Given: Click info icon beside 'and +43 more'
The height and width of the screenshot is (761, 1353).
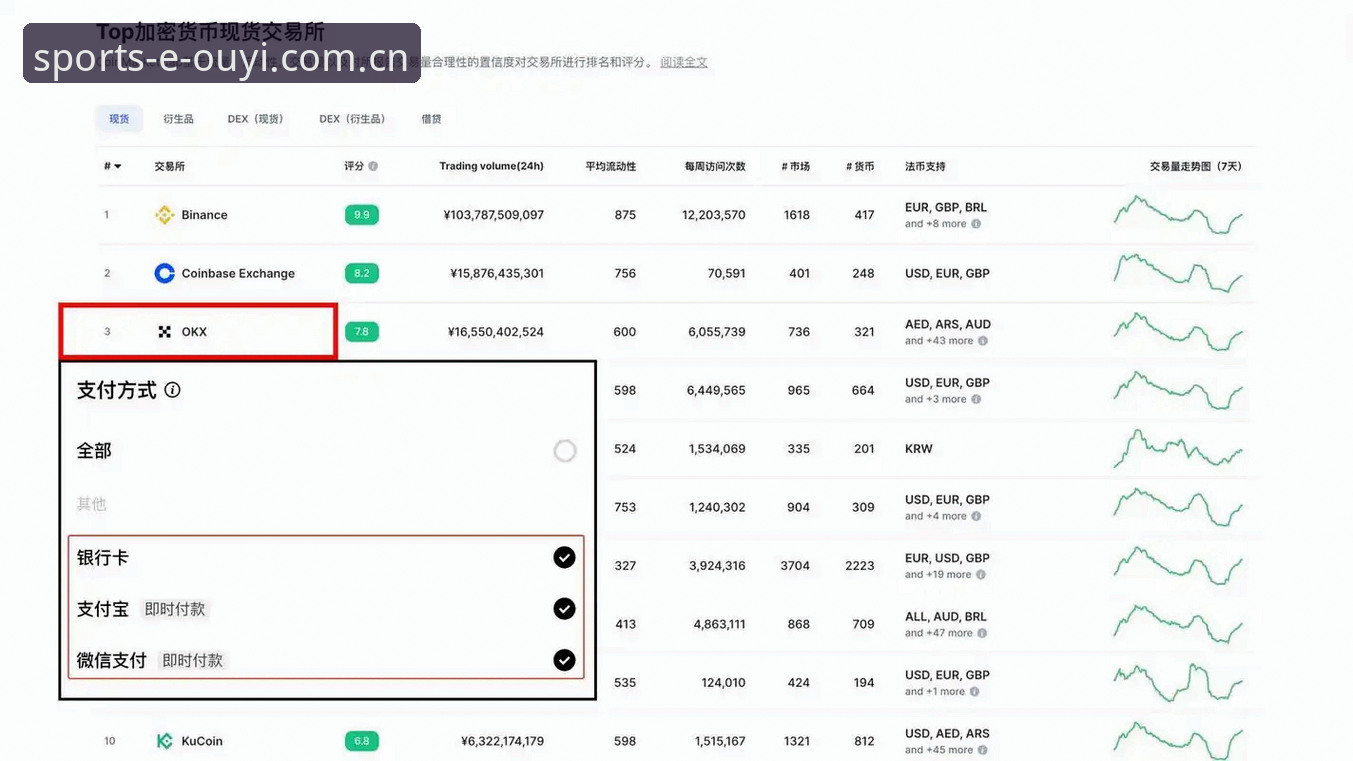Looking at the screenshot, I should pos(983,341).
